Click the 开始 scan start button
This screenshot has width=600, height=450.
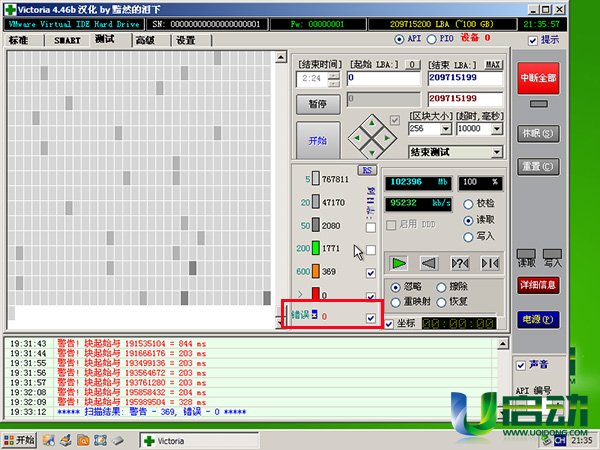coord(318,140)
